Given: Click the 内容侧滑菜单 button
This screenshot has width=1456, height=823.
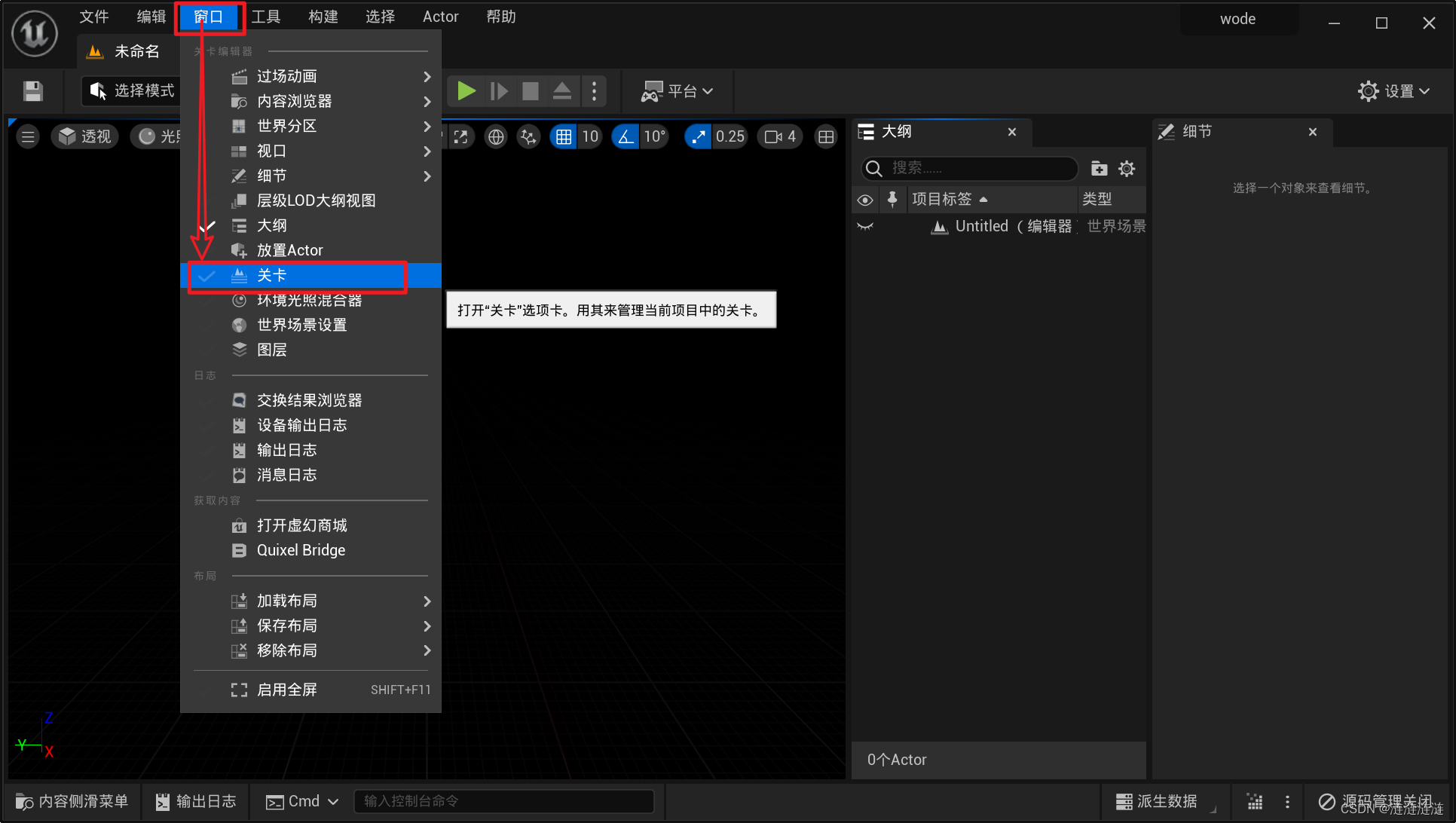Looking at the screenshot, I should [72, 801].
